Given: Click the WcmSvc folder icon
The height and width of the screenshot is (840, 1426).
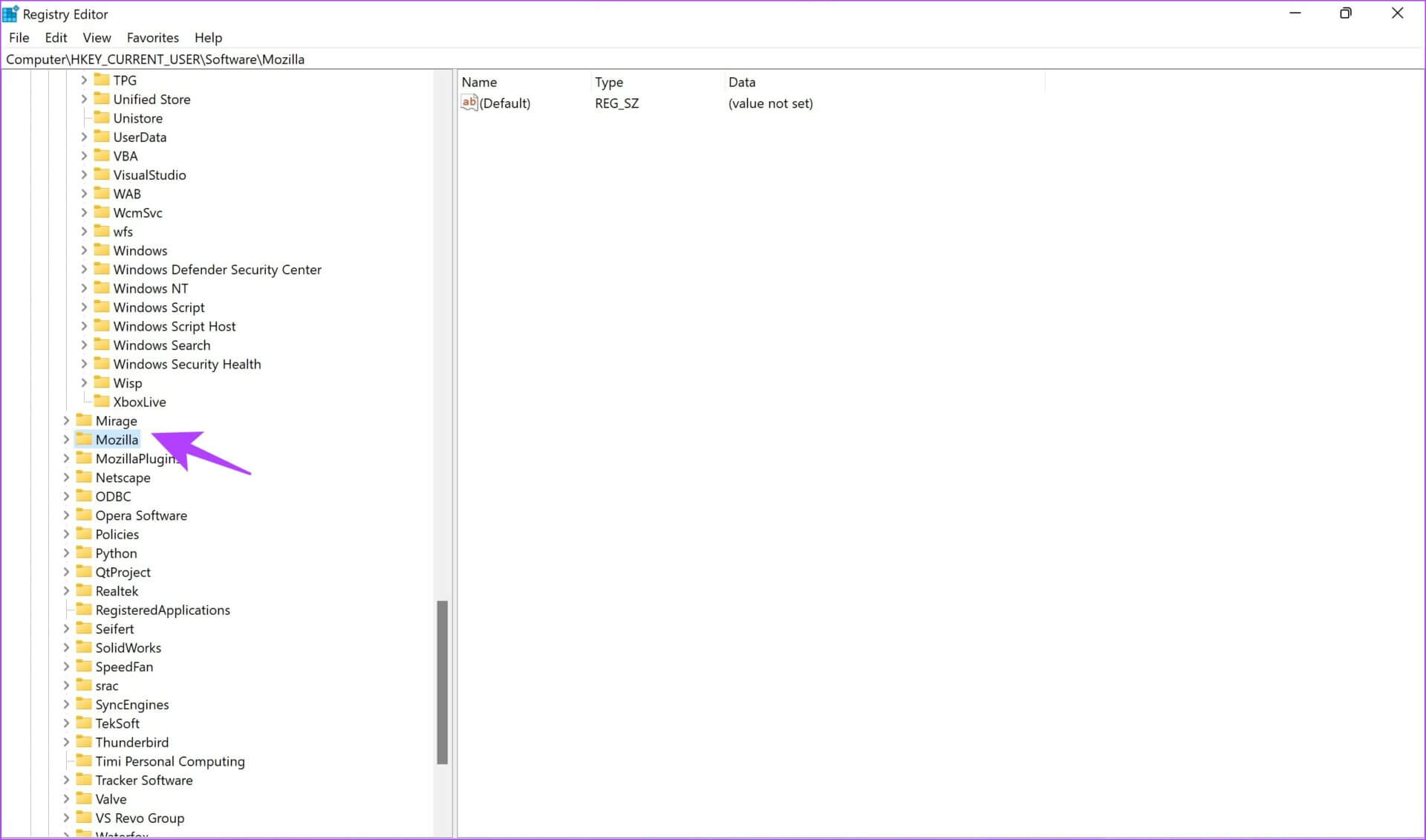Looking at the screenshot, I should click(102, 212).
